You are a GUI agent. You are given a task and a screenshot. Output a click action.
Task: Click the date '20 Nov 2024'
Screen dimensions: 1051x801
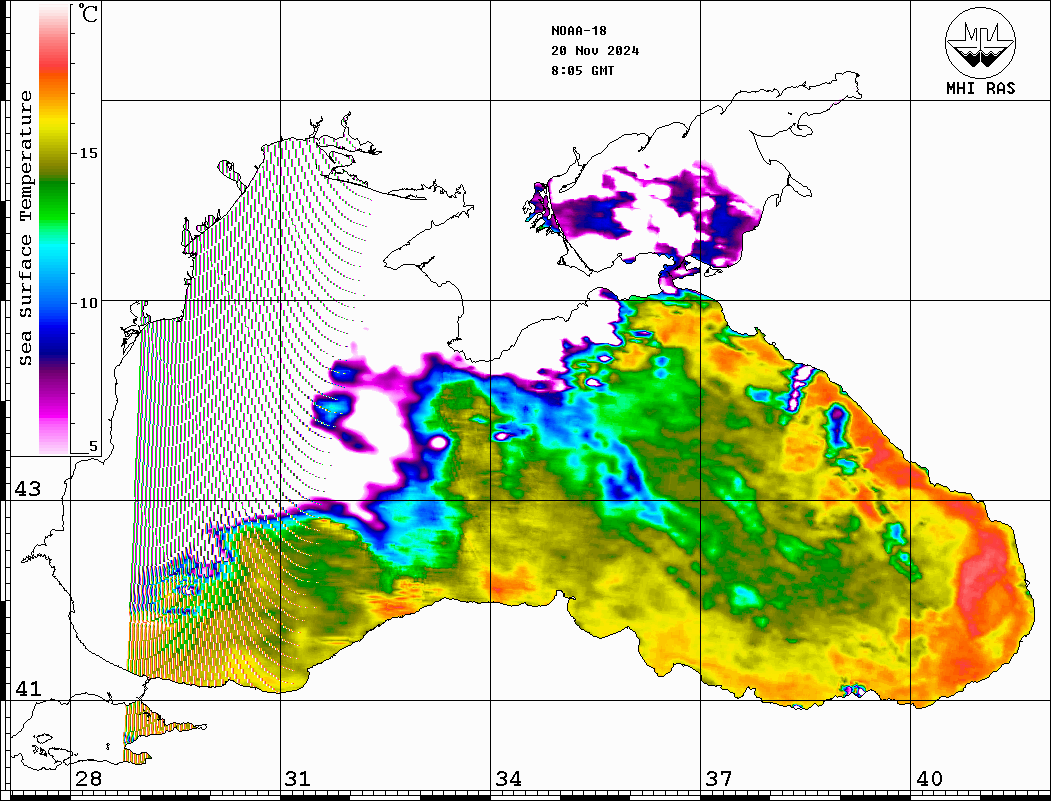595,51
